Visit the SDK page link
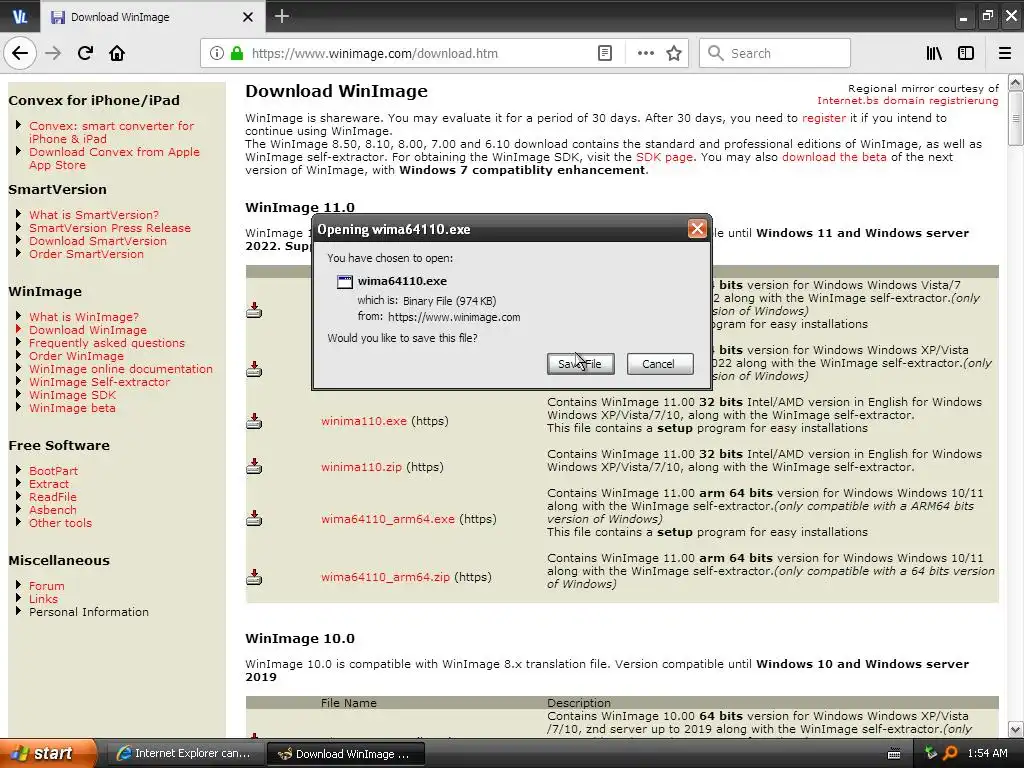The image size is (1024, 768). pyautogui.click(x=664, y=157)
